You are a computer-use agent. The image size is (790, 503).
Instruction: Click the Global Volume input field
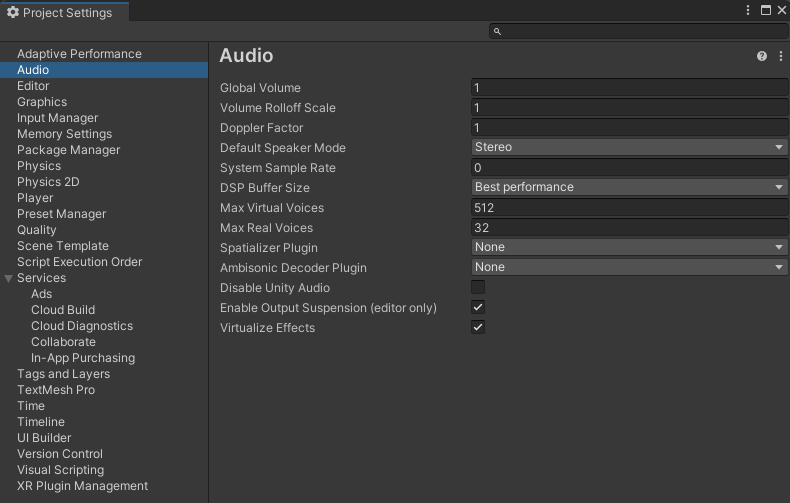[x=629, y=88]
